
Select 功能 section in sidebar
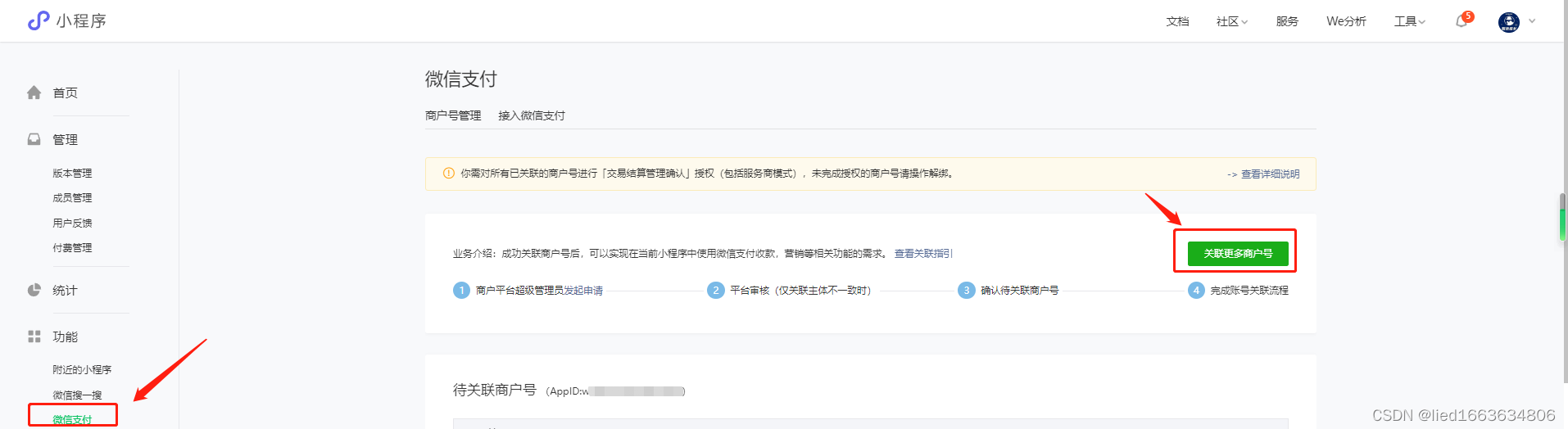pyautogui.click(x=65, y=336)
